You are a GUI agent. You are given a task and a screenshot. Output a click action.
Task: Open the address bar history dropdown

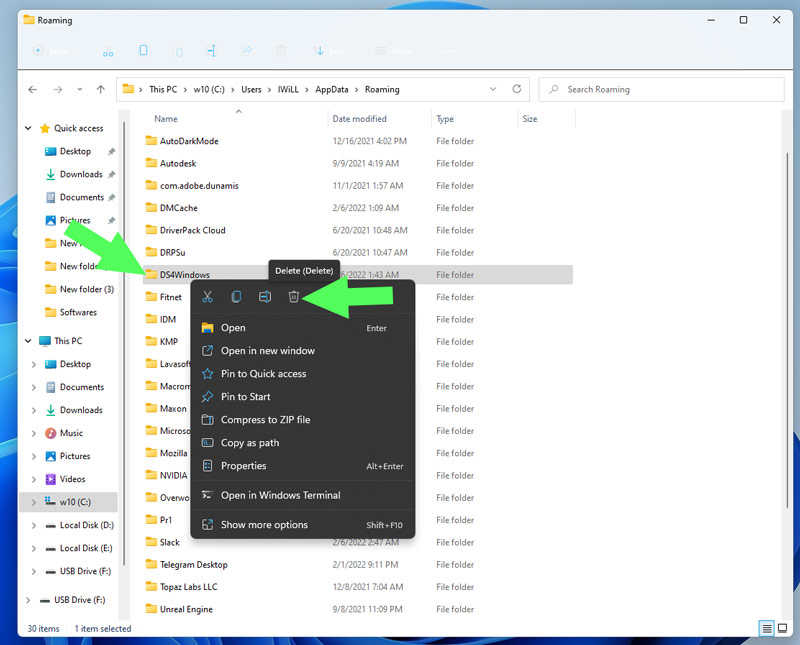point(493,89)
